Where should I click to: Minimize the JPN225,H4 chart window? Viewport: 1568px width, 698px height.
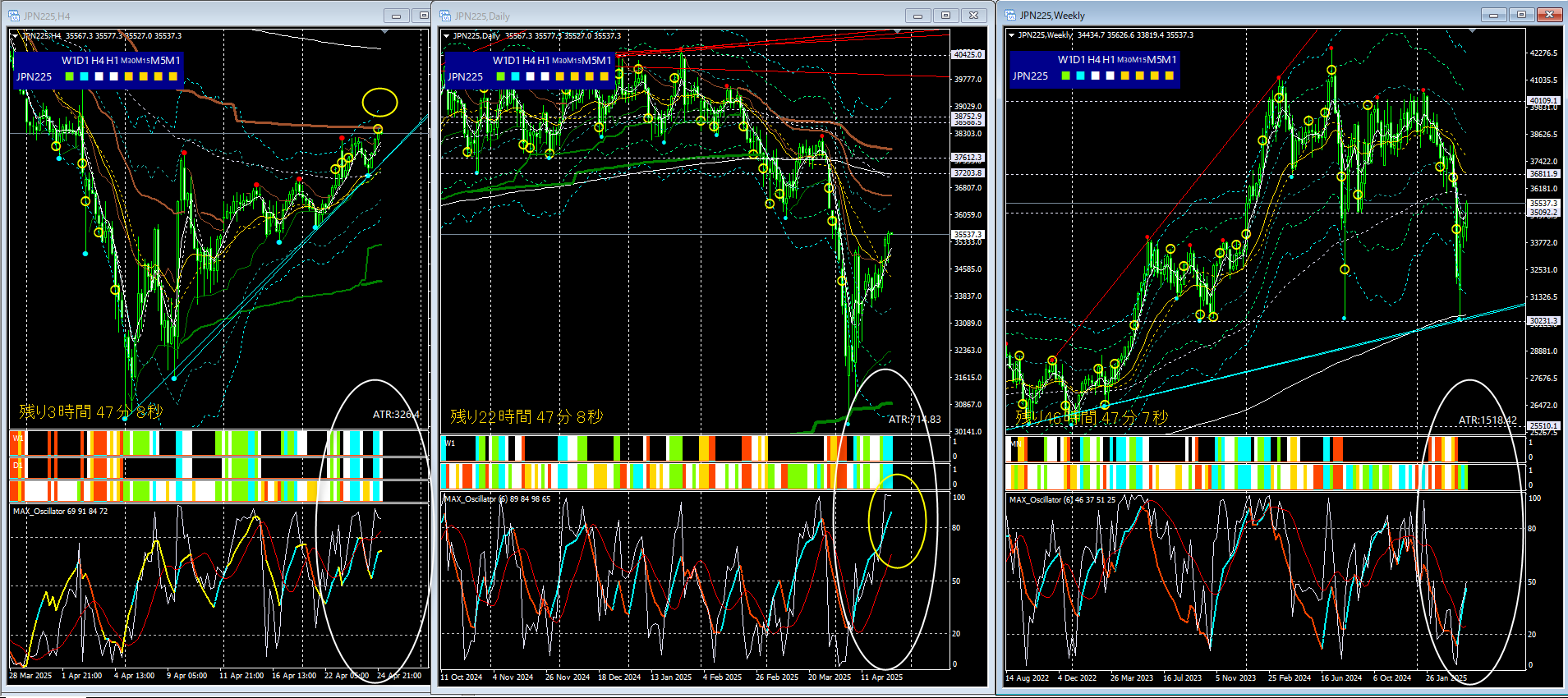[396, 16]
